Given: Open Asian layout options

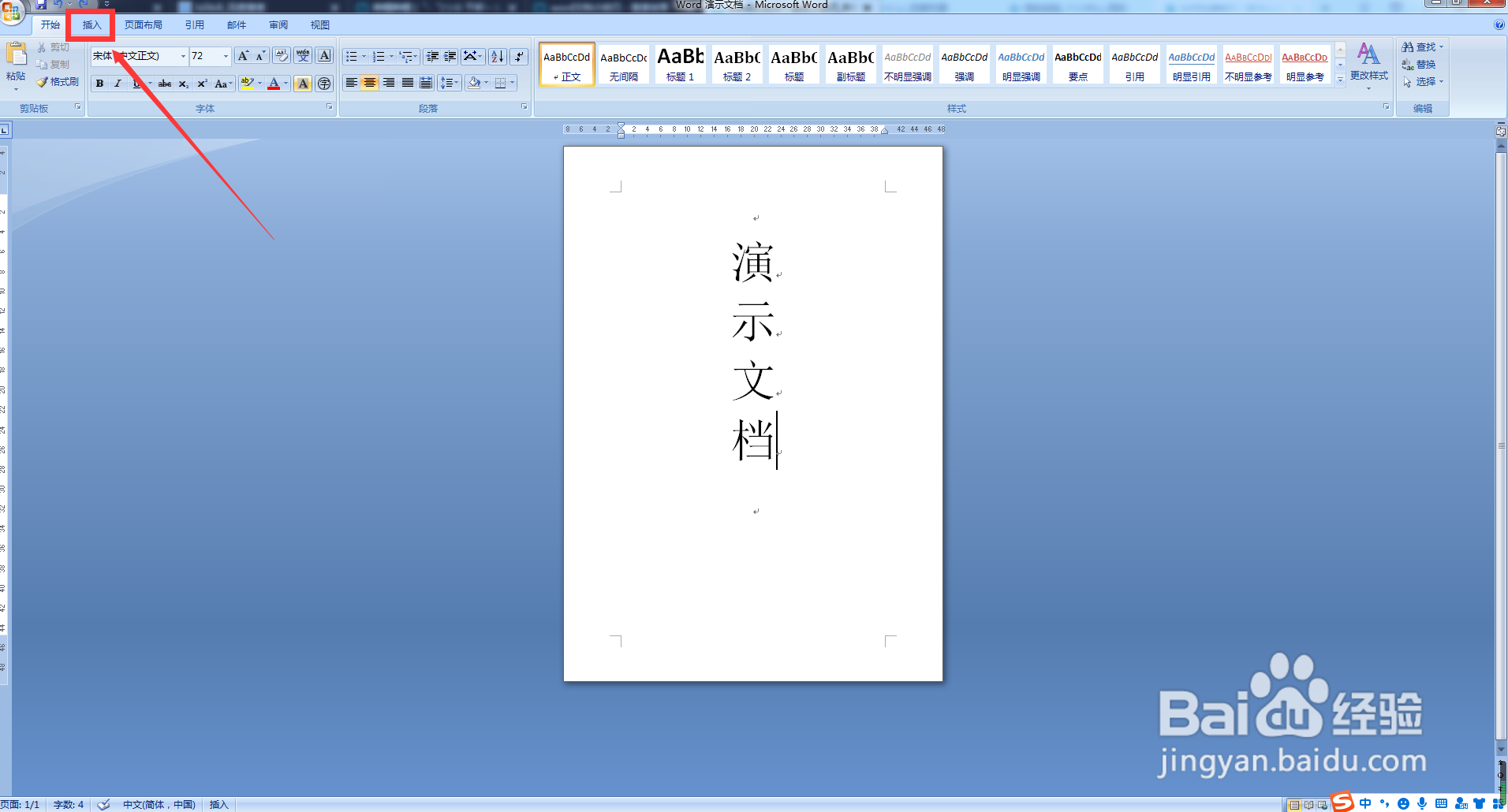Looking at the screenshot, I should (472, 56).
